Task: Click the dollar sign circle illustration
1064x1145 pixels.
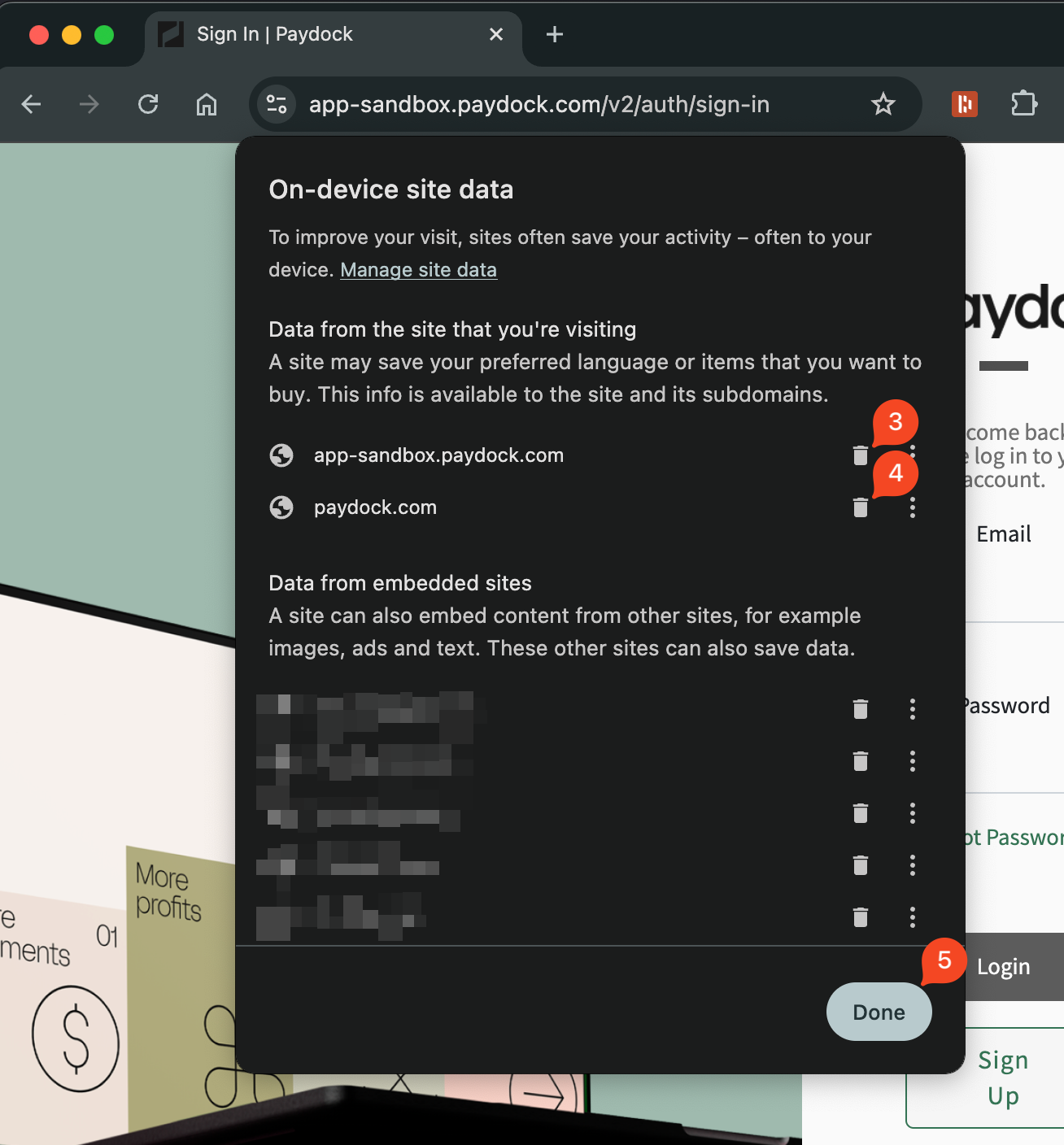Action: click(76, 1038)
